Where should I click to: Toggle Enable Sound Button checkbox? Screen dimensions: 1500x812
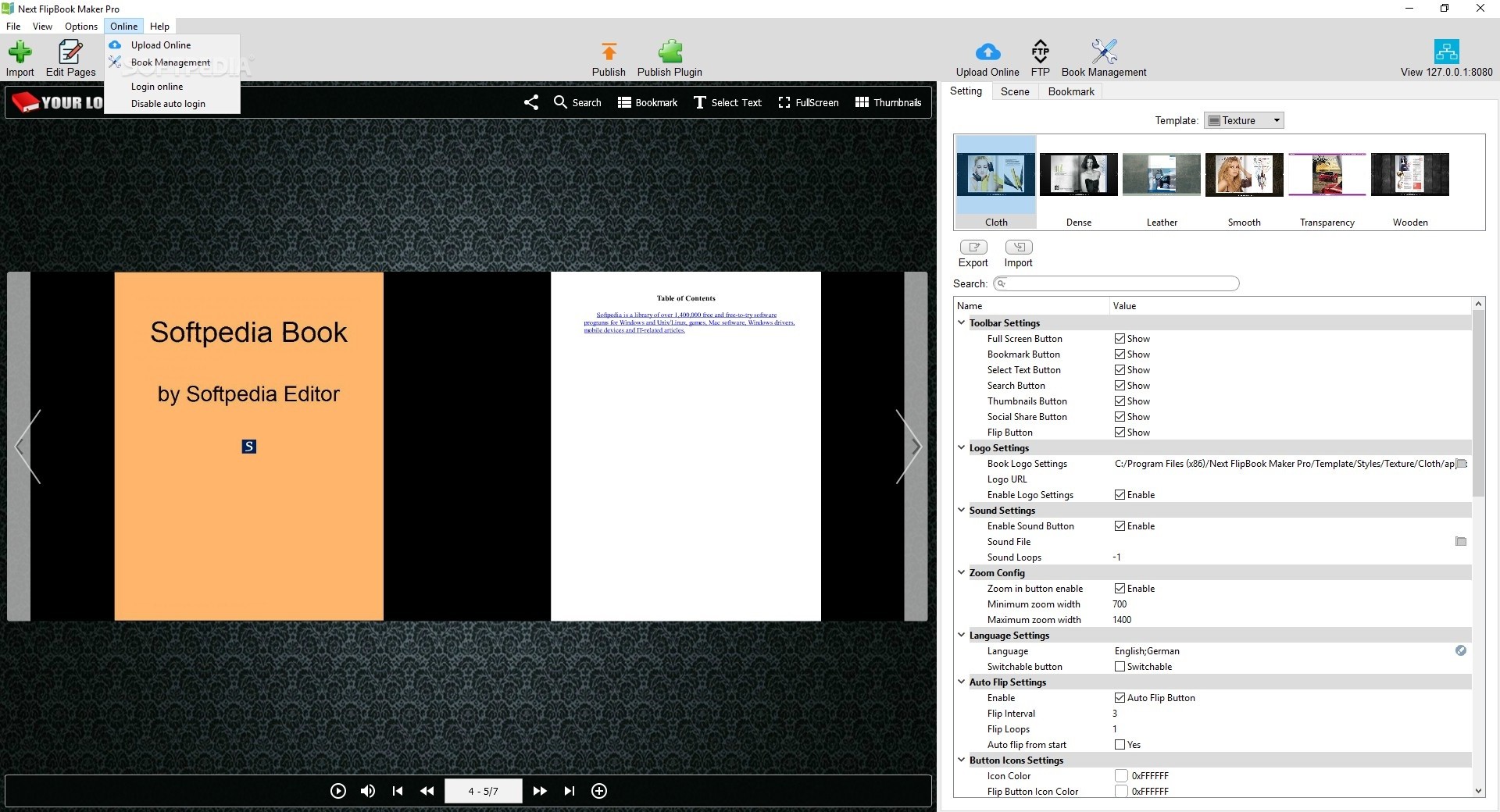tap(1120, 526)
